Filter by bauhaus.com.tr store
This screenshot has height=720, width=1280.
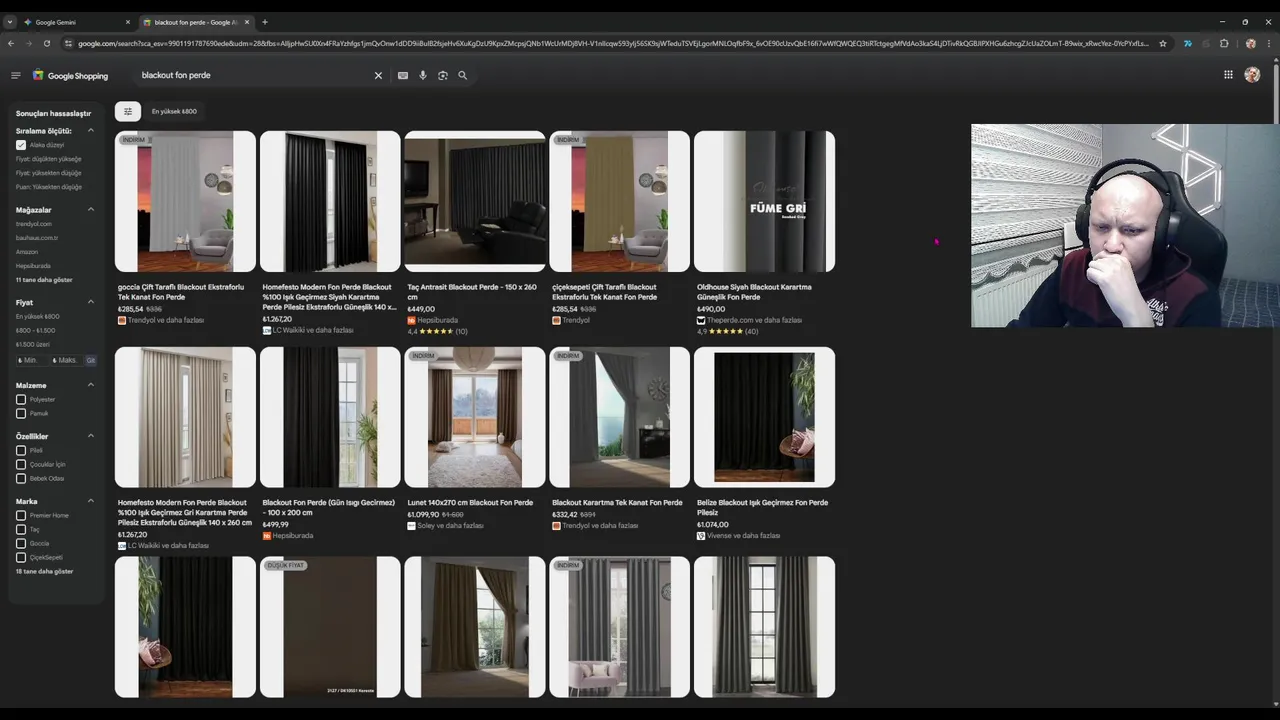(37, 238)
